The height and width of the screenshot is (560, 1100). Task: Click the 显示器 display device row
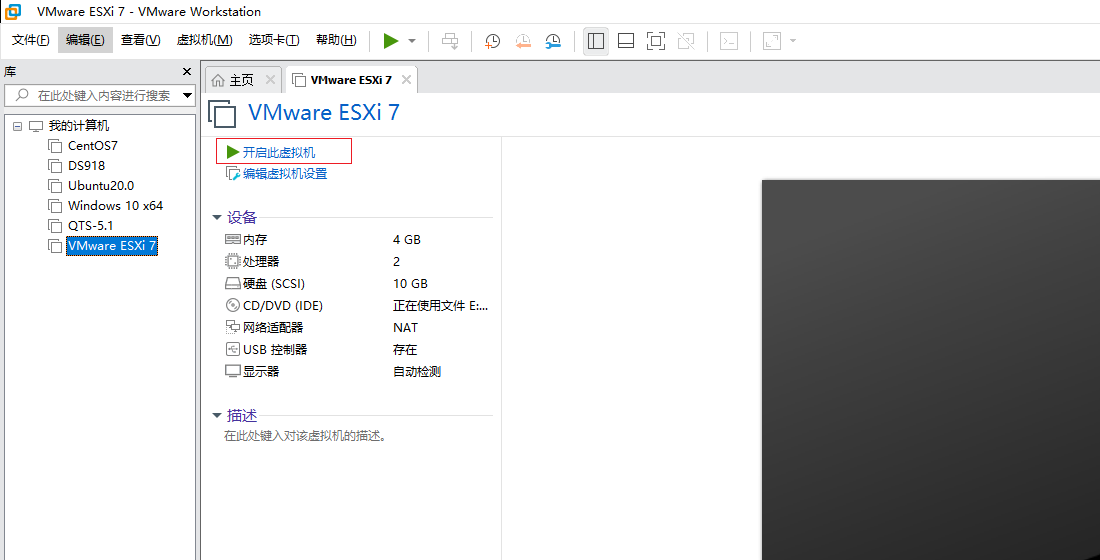tap(356, 371)
